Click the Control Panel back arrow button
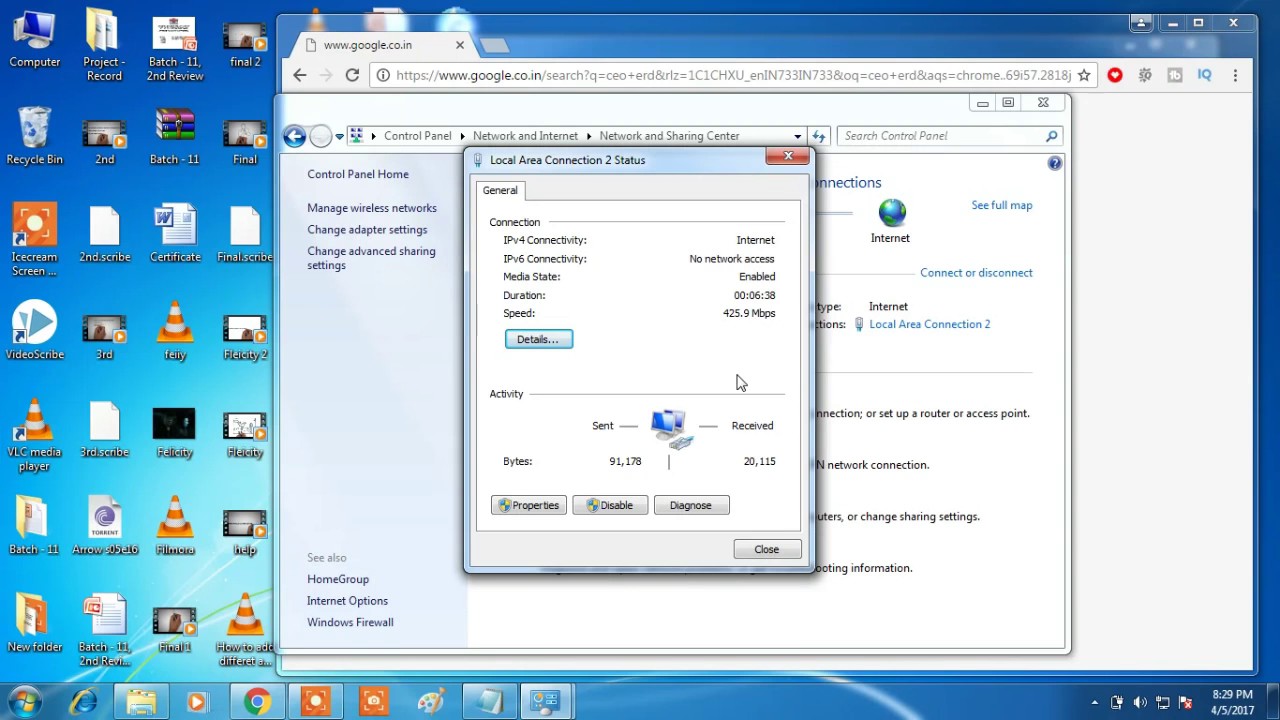The image size is (1280, 720). (294, 136)
